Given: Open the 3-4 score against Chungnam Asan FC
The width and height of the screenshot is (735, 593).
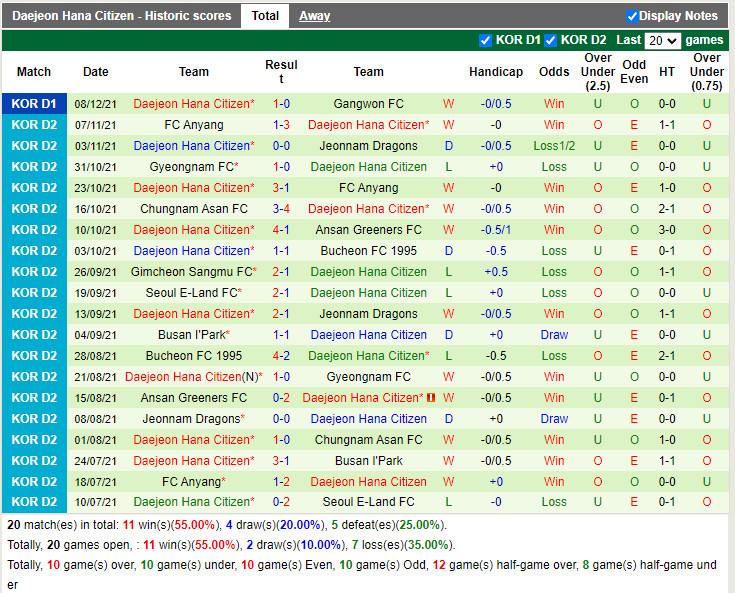Looking at the screenshot, I should (x=281, y=209).
